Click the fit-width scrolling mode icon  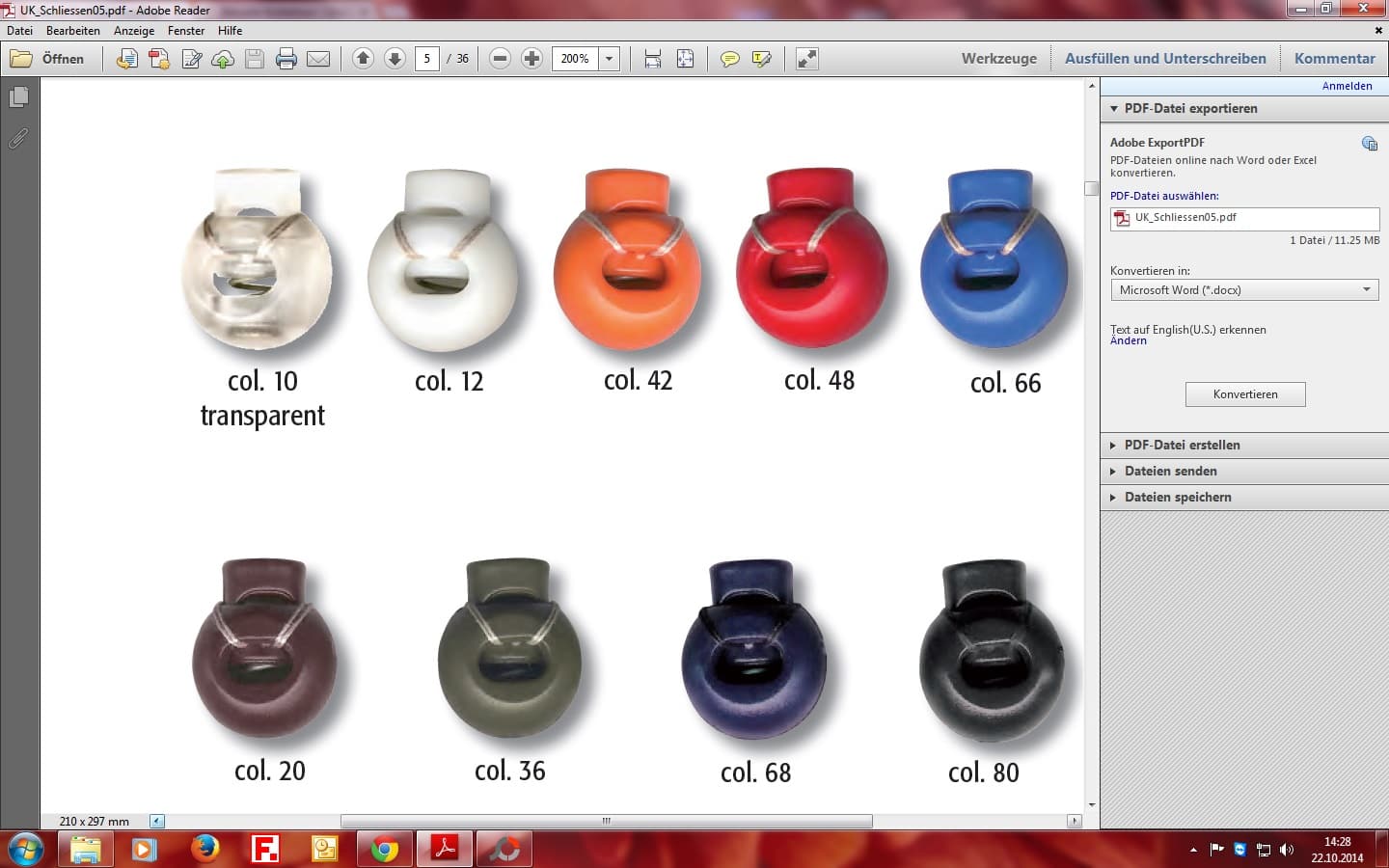[x=653, y=59]
